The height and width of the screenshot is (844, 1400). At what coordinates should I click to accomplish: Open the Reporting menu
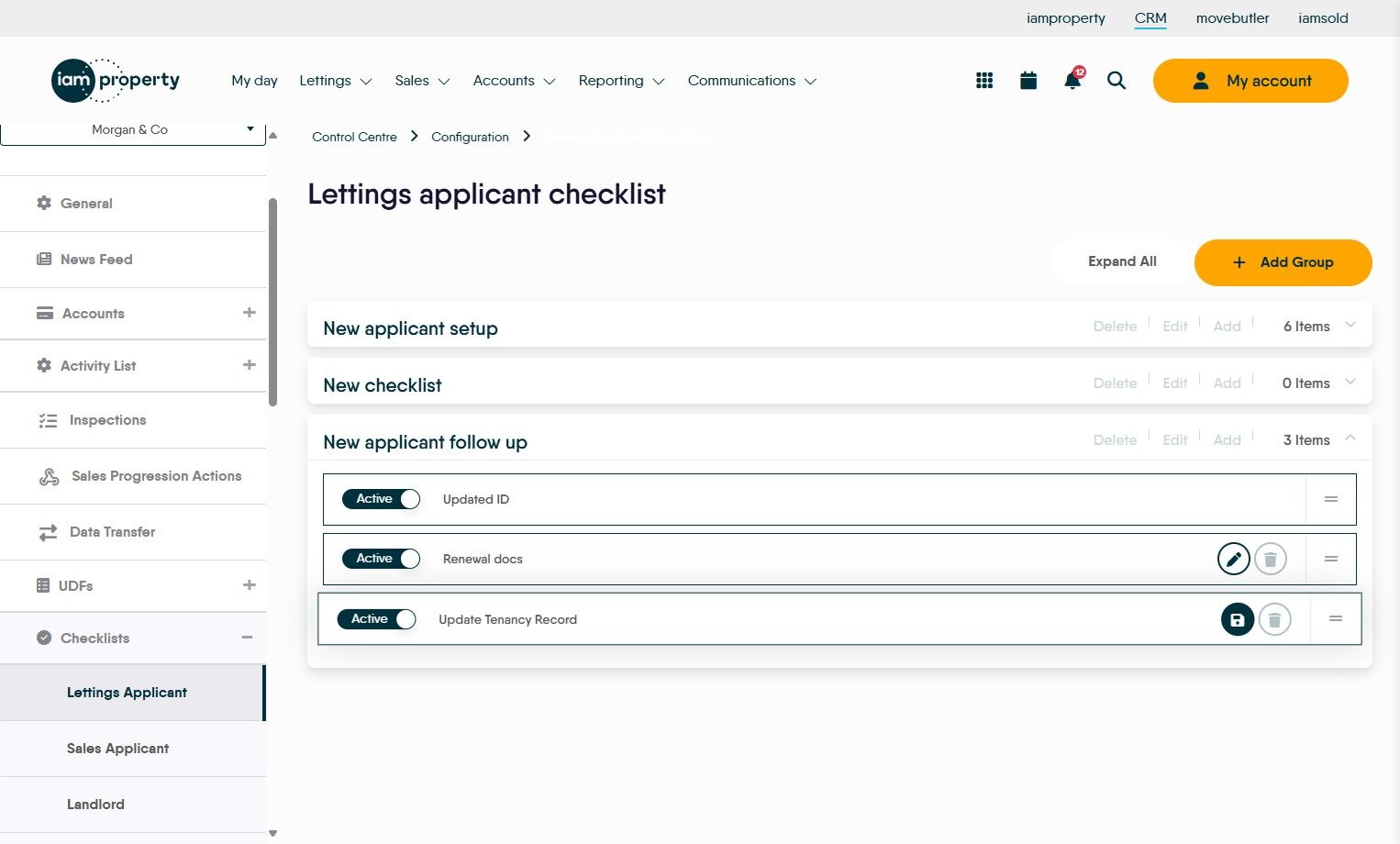click(621, 81)
